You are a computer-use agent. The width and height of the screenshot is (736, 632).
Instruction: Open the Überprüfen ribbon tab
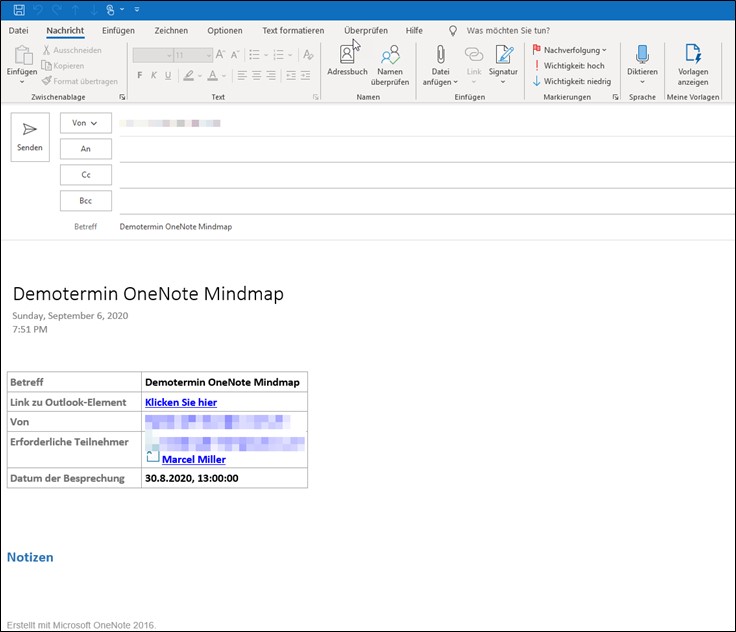click(x=366, y=31)
